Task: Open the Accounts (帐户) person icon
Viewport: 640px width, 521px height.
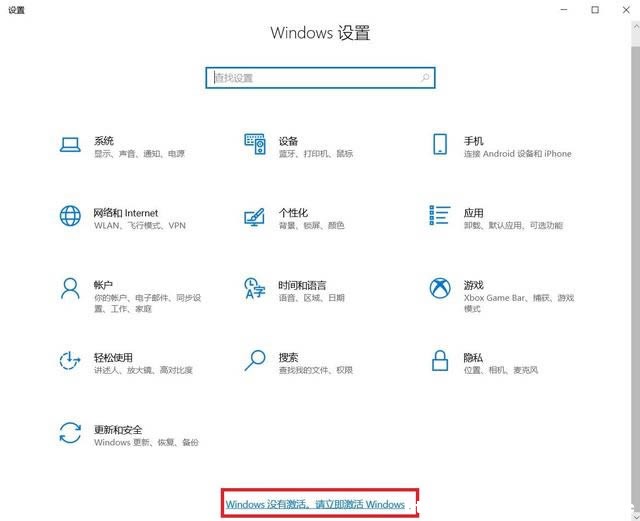Action: (70, 289)
